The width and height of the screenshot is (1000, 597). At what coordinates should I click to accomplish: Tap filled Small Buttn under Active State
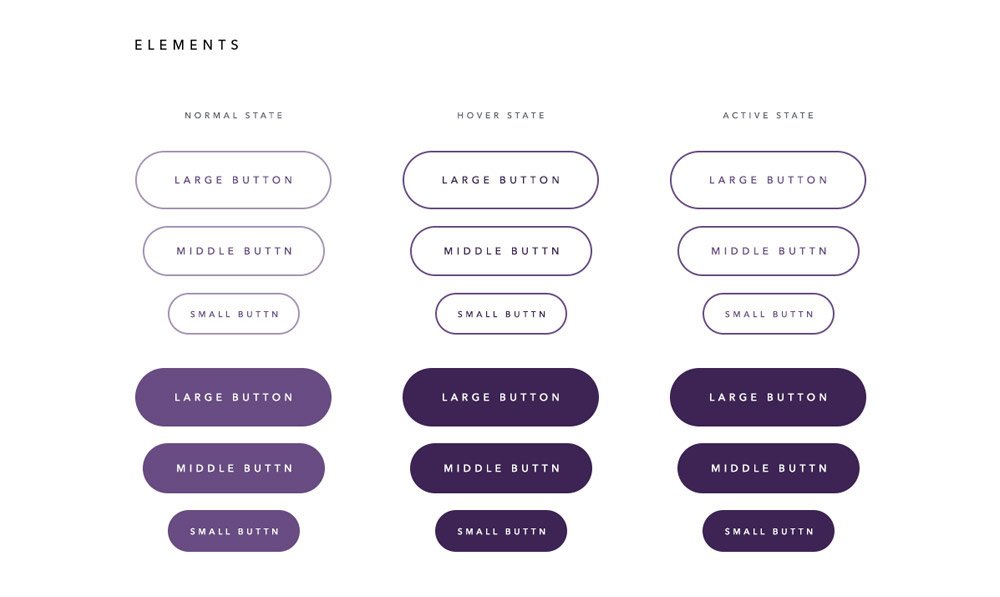tap(768, 531)
